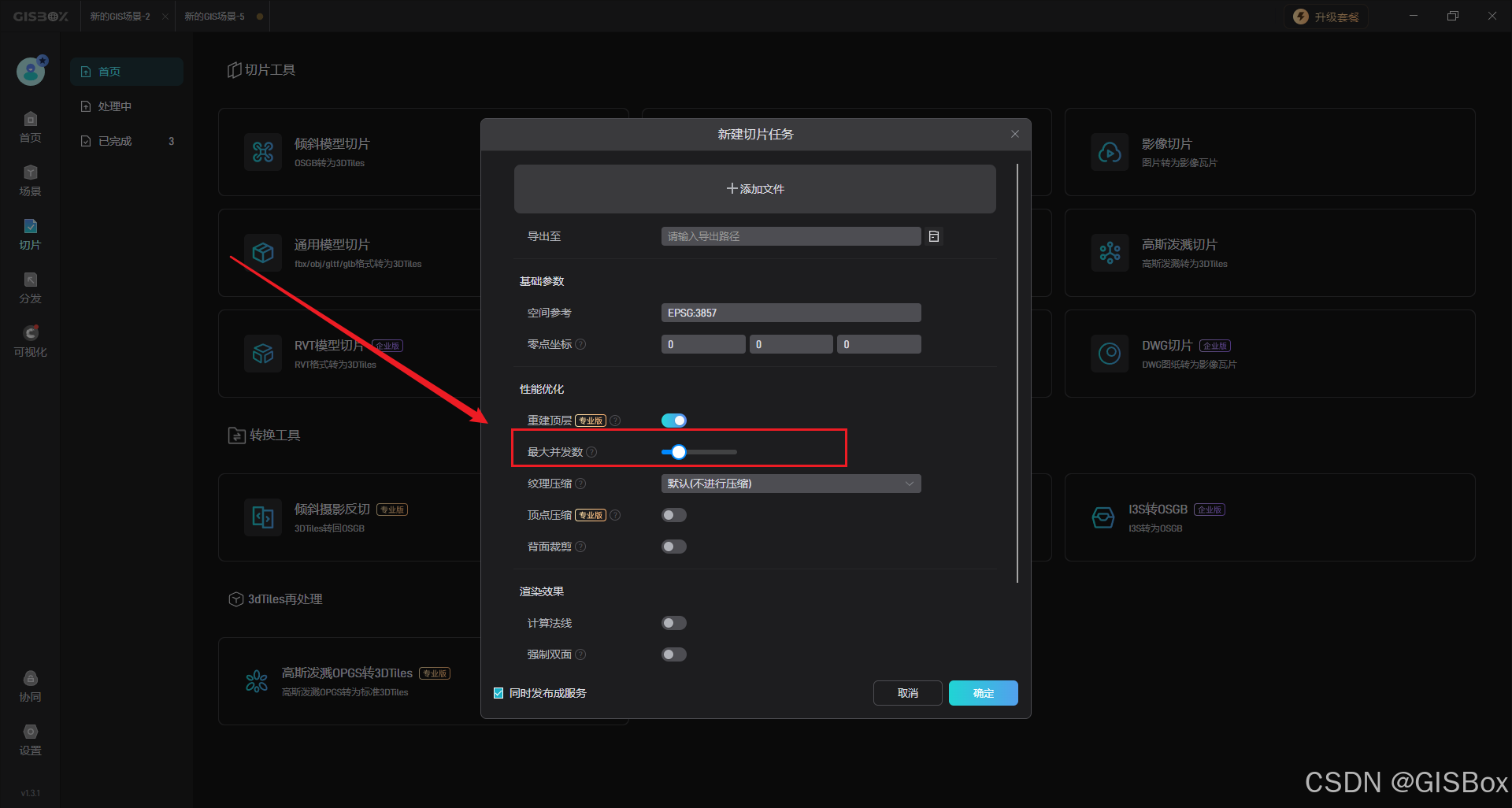
Task: Click help icon next to 背面裁剪
Action: click(x=580, y=547)
